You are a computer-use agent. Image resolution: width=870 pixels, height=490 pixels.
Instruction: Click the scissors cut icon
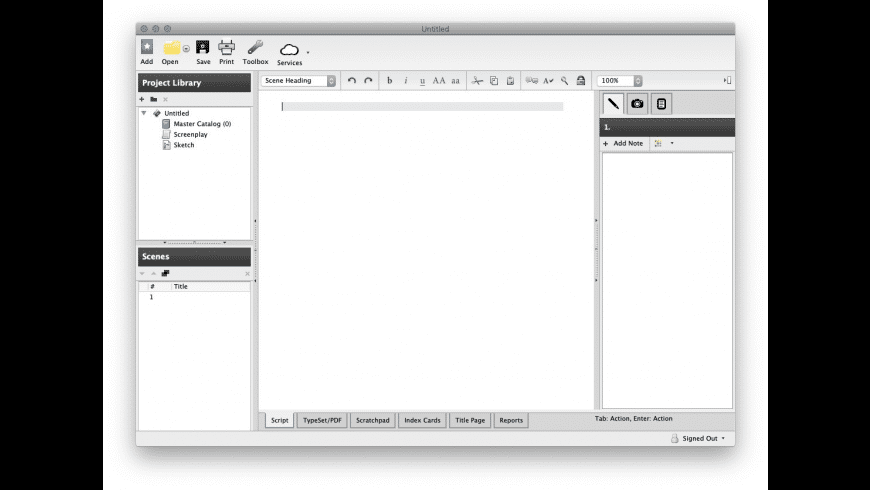477,81
